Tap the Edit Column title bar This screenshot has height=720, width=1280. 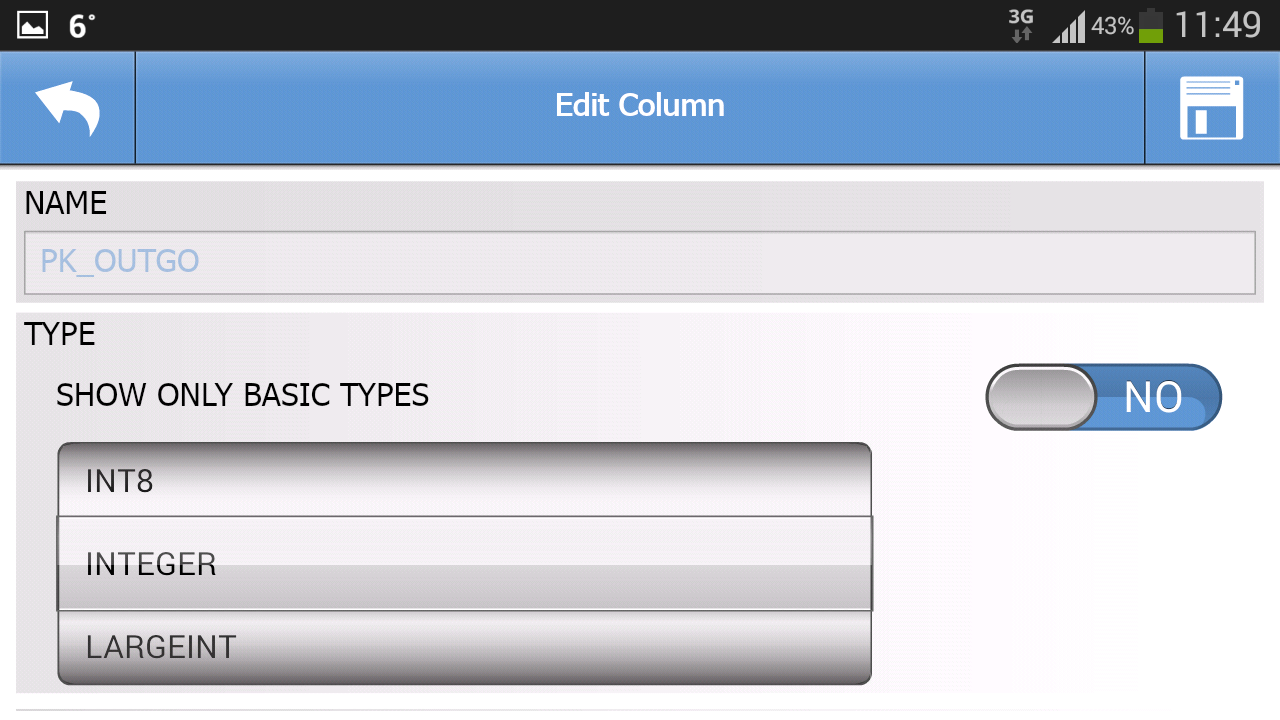coord(640,105)
